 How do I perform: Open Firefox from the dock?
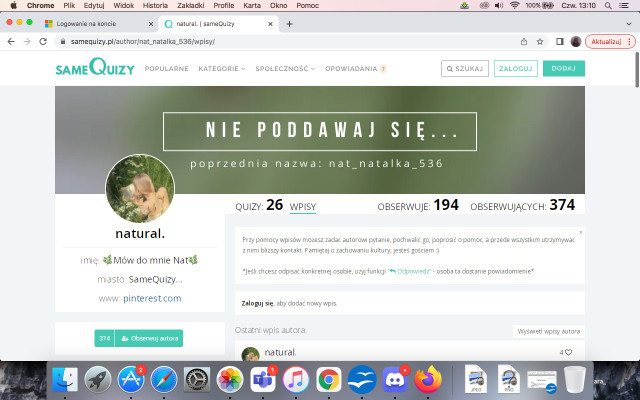click(427, 379)
